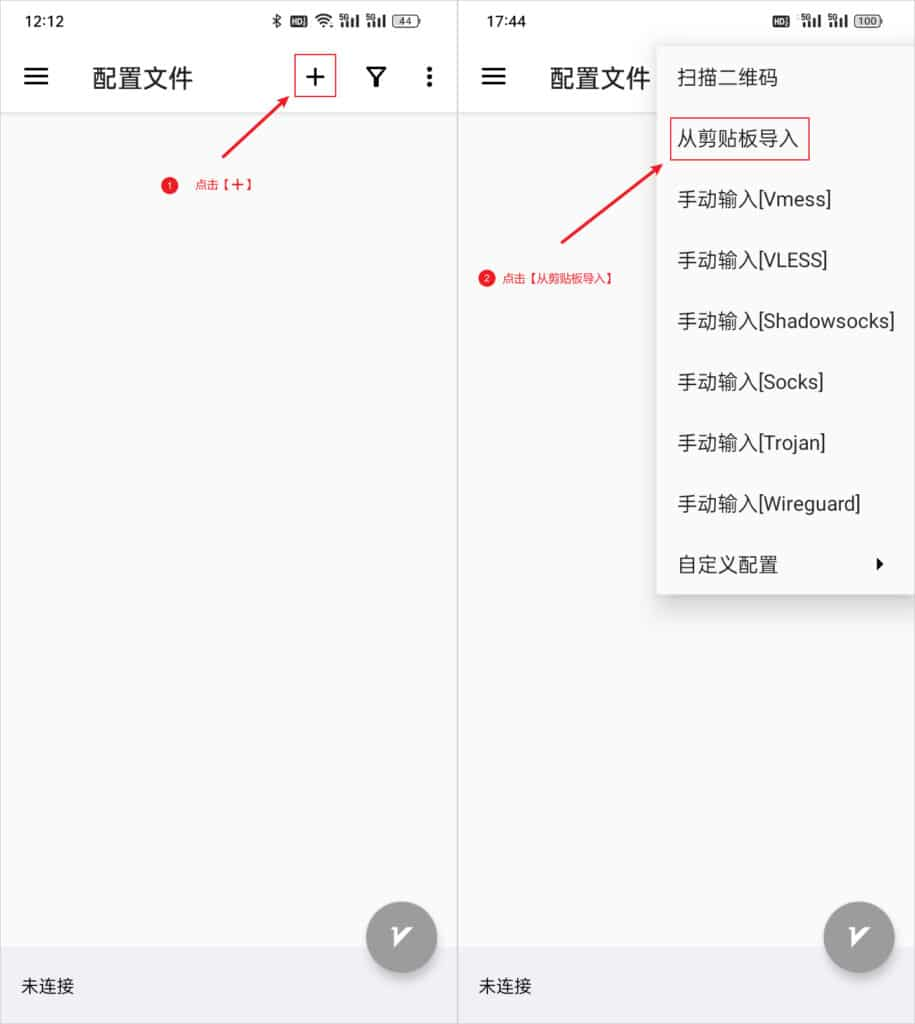Tap Bluetooth icon in status bar
Viewport: 915px width, 1024px height.
click(x=277, y=21)
